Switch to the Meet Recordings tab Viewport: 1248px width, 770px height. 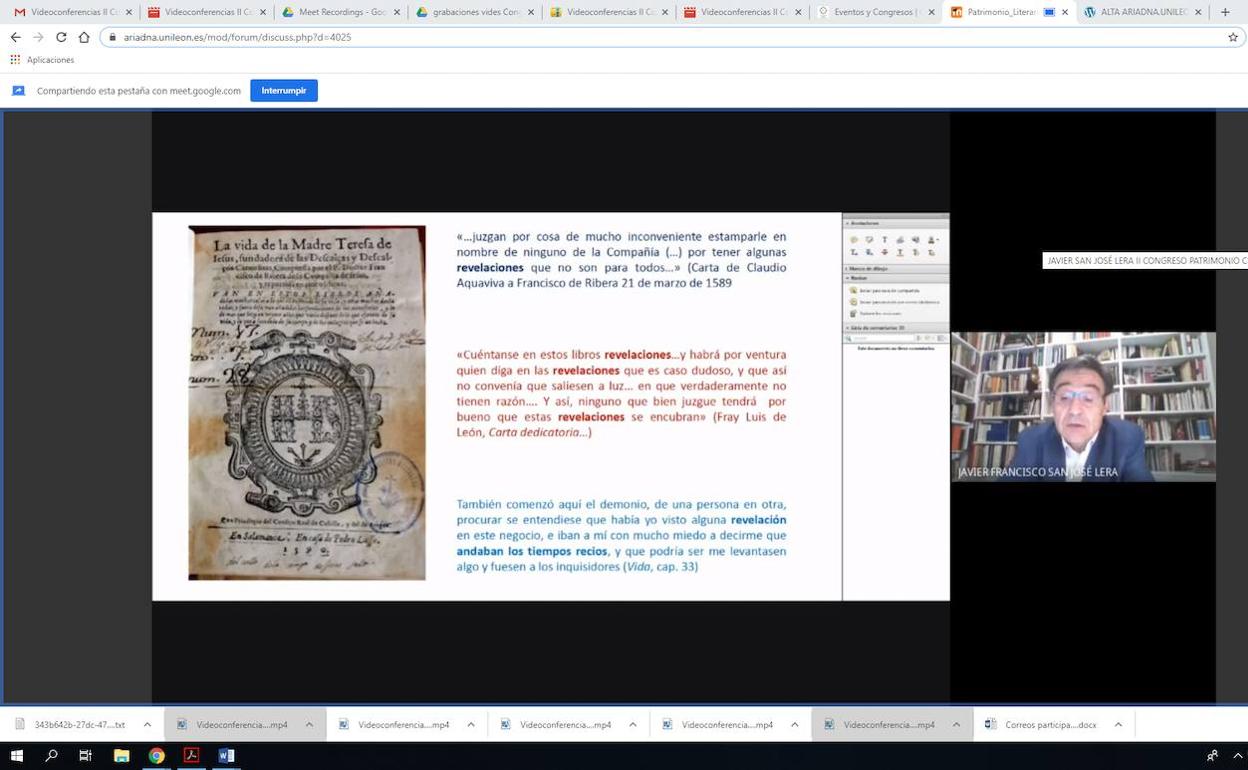point(340,12)
